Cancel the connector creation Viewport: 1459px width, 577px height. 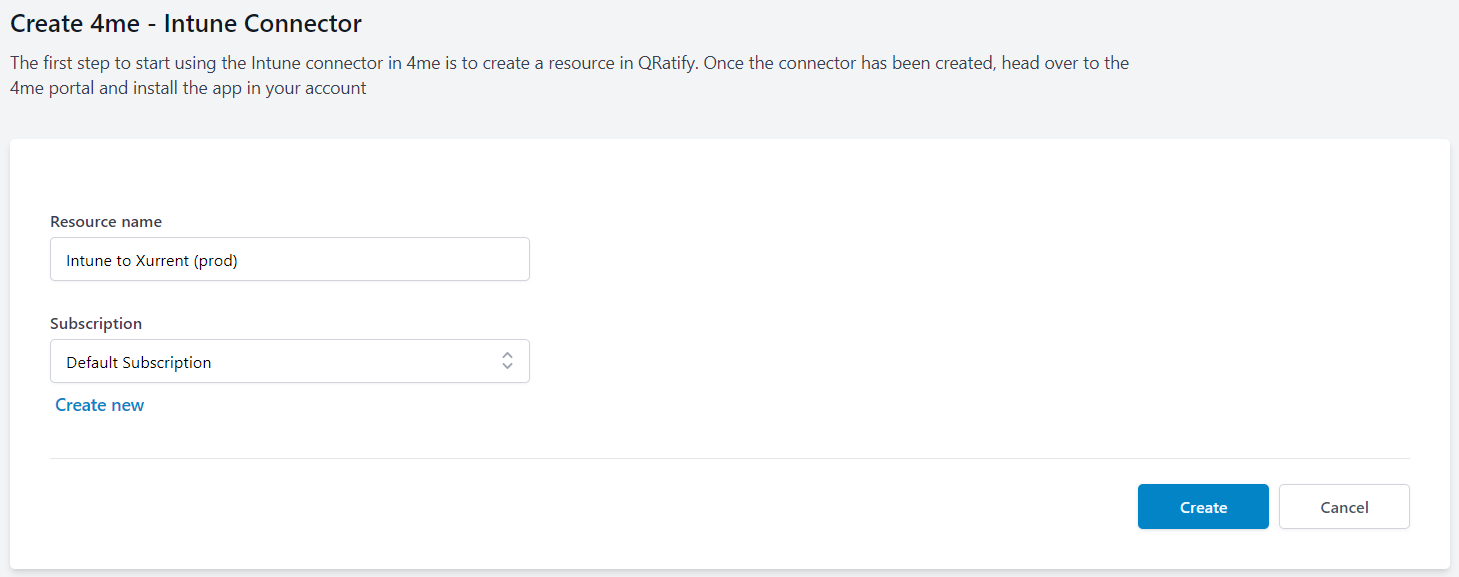1343,507
